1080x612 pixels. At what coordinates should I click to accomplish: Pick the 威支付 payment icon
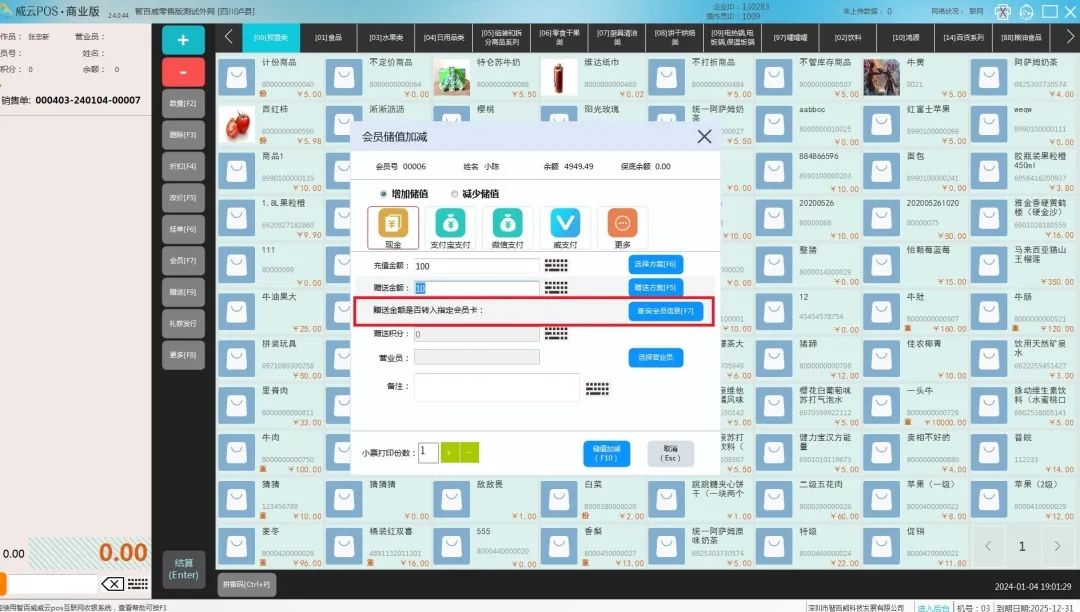pyautogui.click(x=565, y=228)
